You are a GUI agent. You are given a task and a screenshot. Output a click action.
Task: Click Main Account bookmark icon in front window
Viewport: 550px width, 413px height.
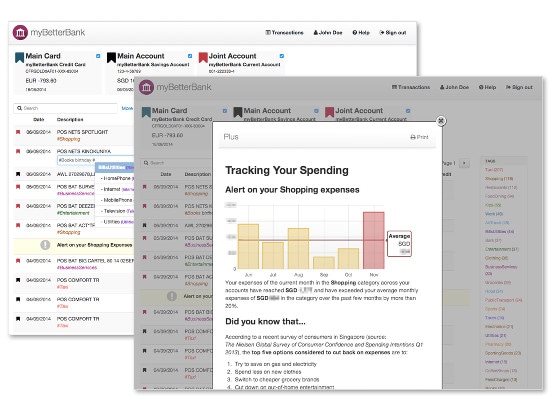238,112
